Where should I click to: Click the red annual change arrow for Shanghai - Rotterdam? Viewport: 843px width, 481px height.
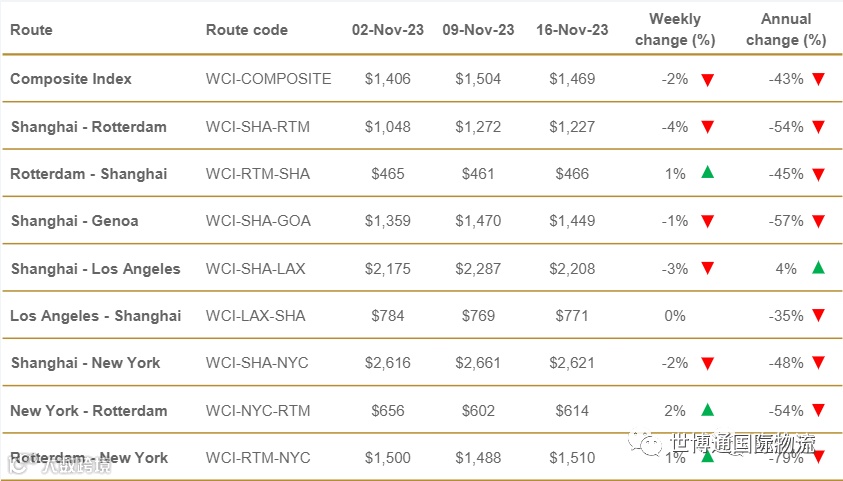(x=818, y=127)
